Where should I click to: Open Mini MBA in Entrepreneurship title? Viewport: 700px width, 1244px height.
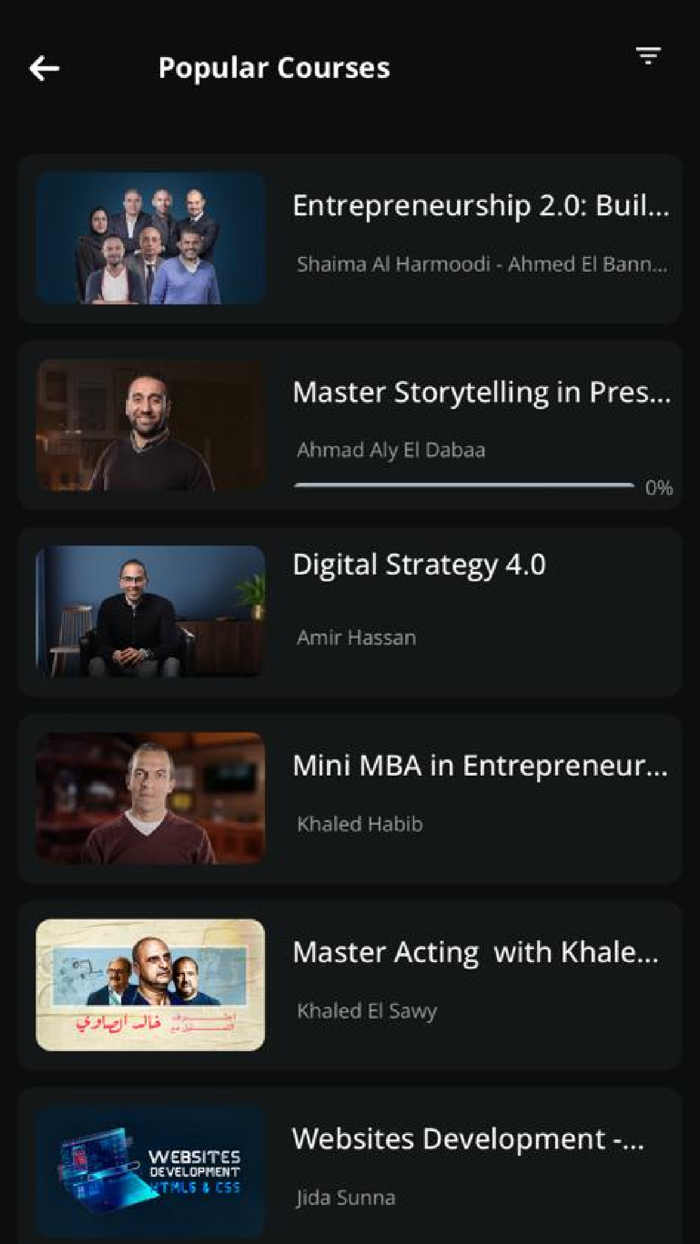[479, 767]
